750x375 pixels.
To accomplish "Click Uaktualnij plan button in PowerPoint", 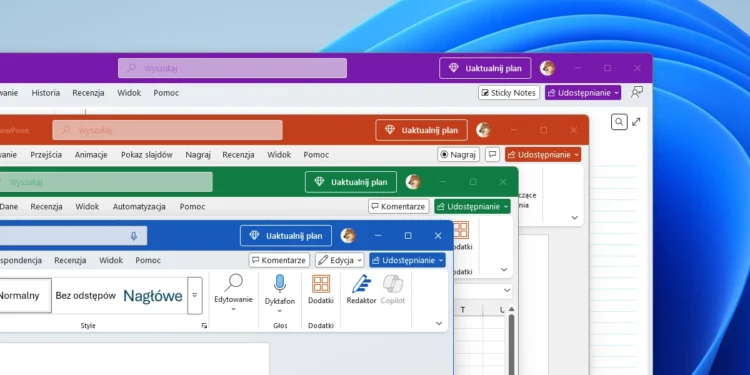I will 421,130.
